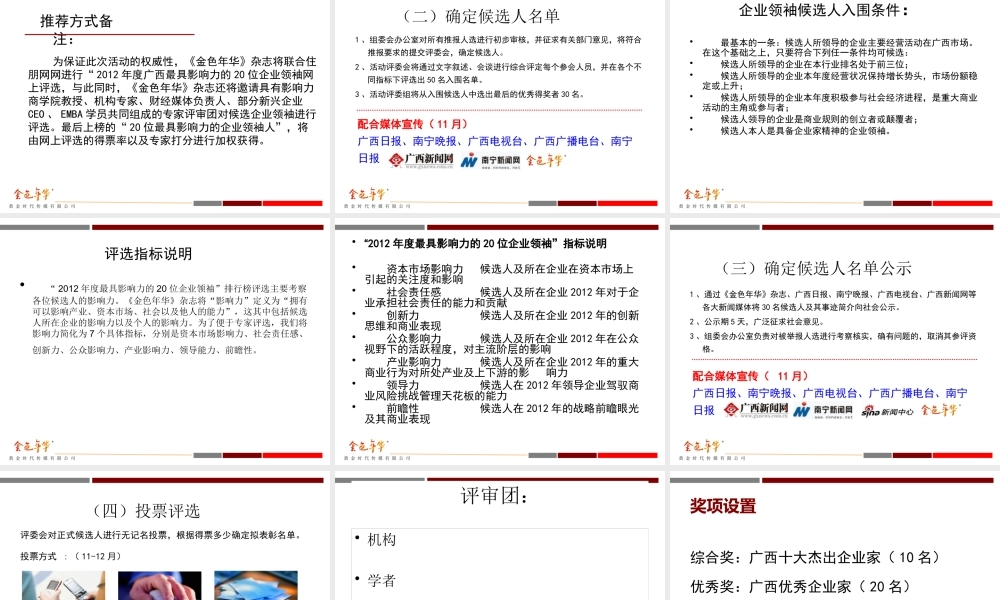The width and height of the screenshot is (1000, 600).
Task: Click 配合媒体宣传(11月) in 名单公示 slide
Action: (x=751, y=376)
